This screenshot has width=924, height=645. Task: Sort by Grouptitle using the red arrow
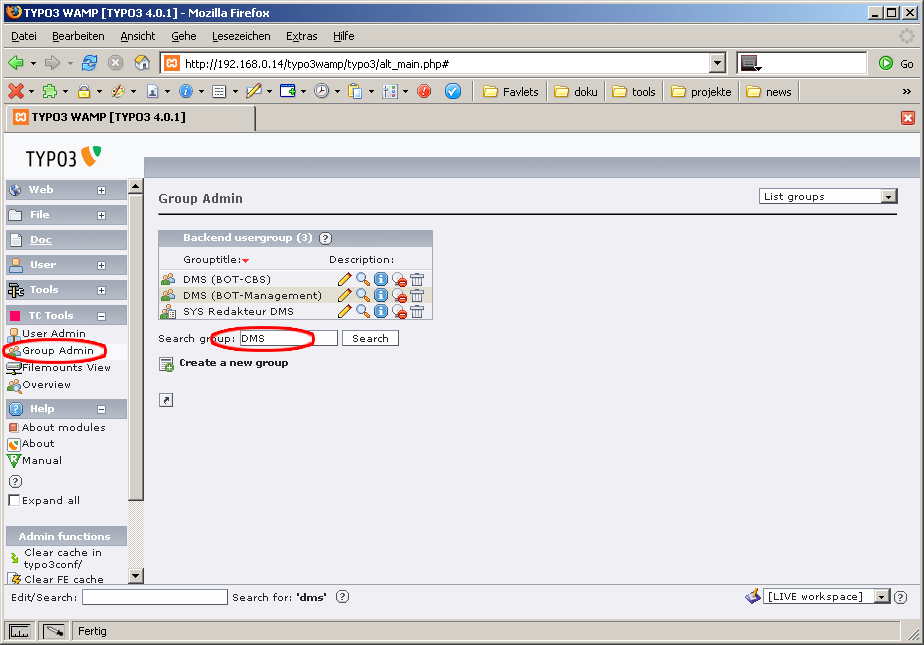(x=246, y=260)
